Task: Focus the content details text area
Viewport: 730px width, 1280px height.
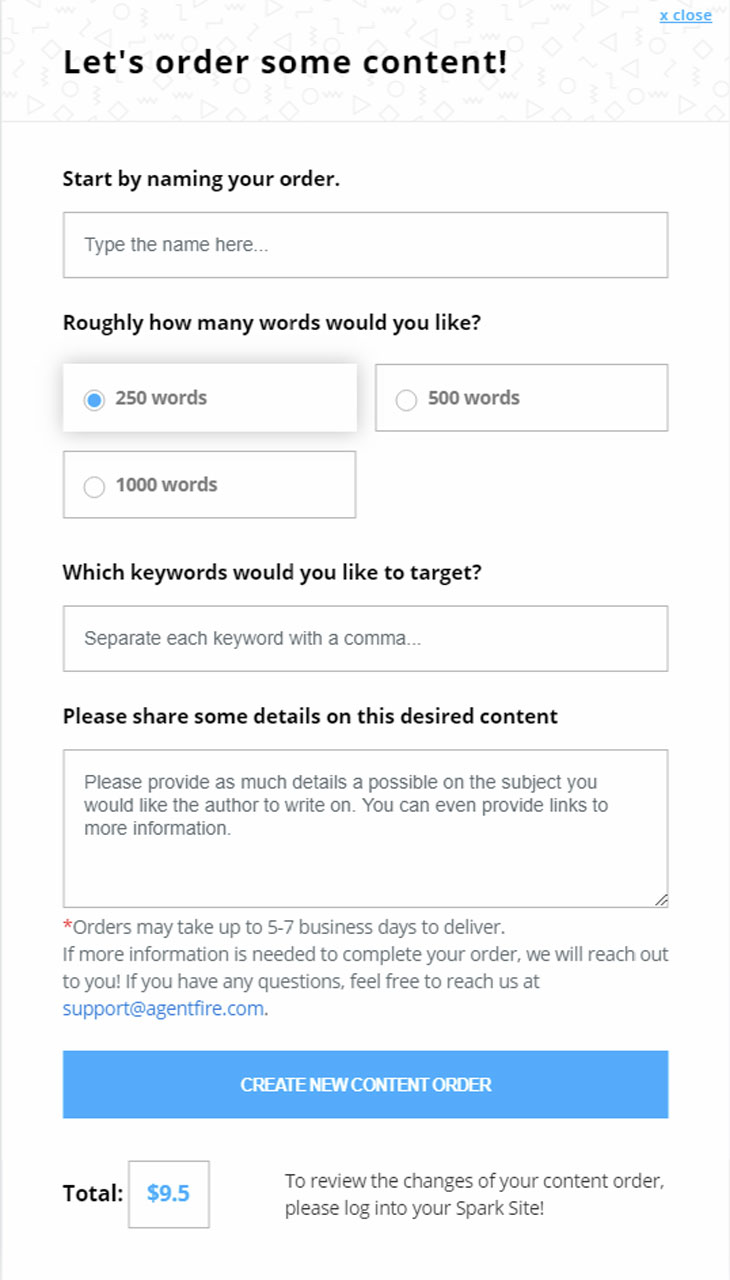Action: coord(365,828)
